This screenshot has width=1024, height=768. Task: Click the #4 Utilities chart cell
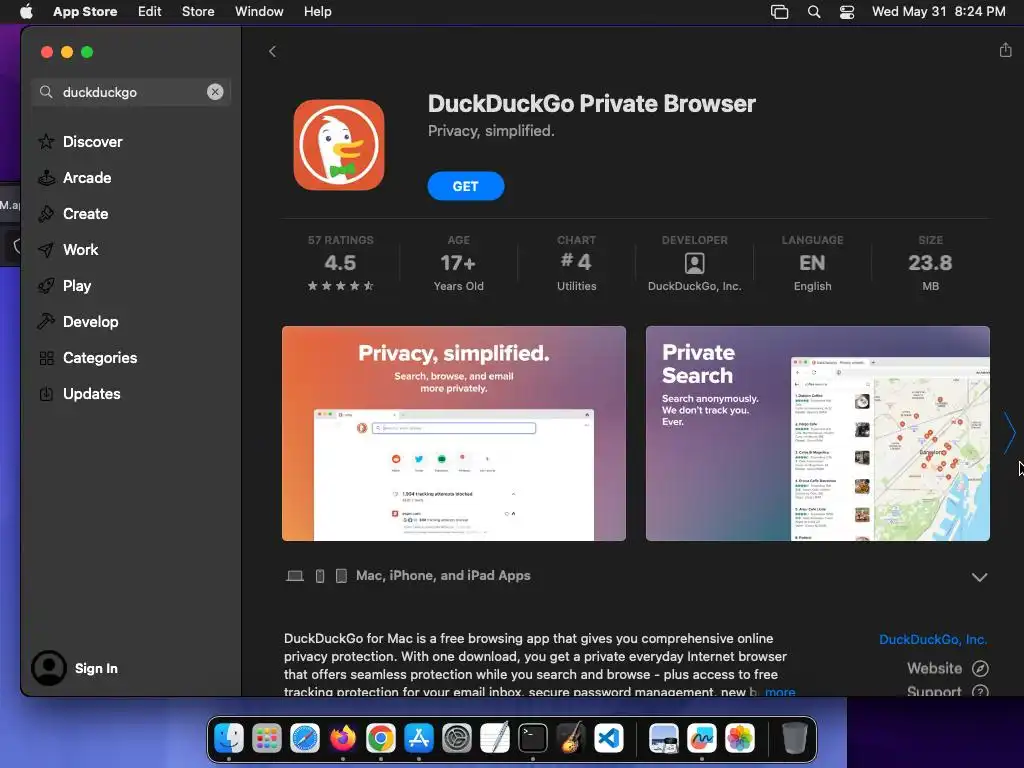(576, 263)
